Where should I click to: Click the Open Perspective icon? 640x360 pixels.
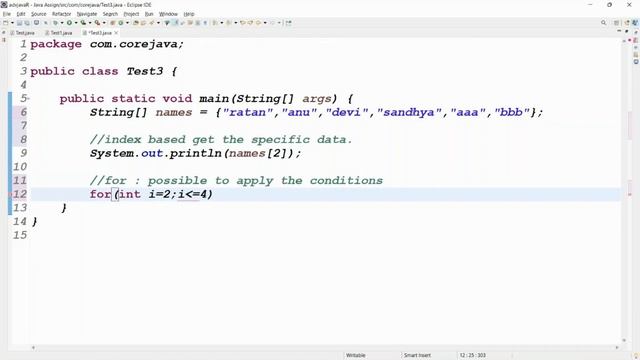(x=616, y=23)
